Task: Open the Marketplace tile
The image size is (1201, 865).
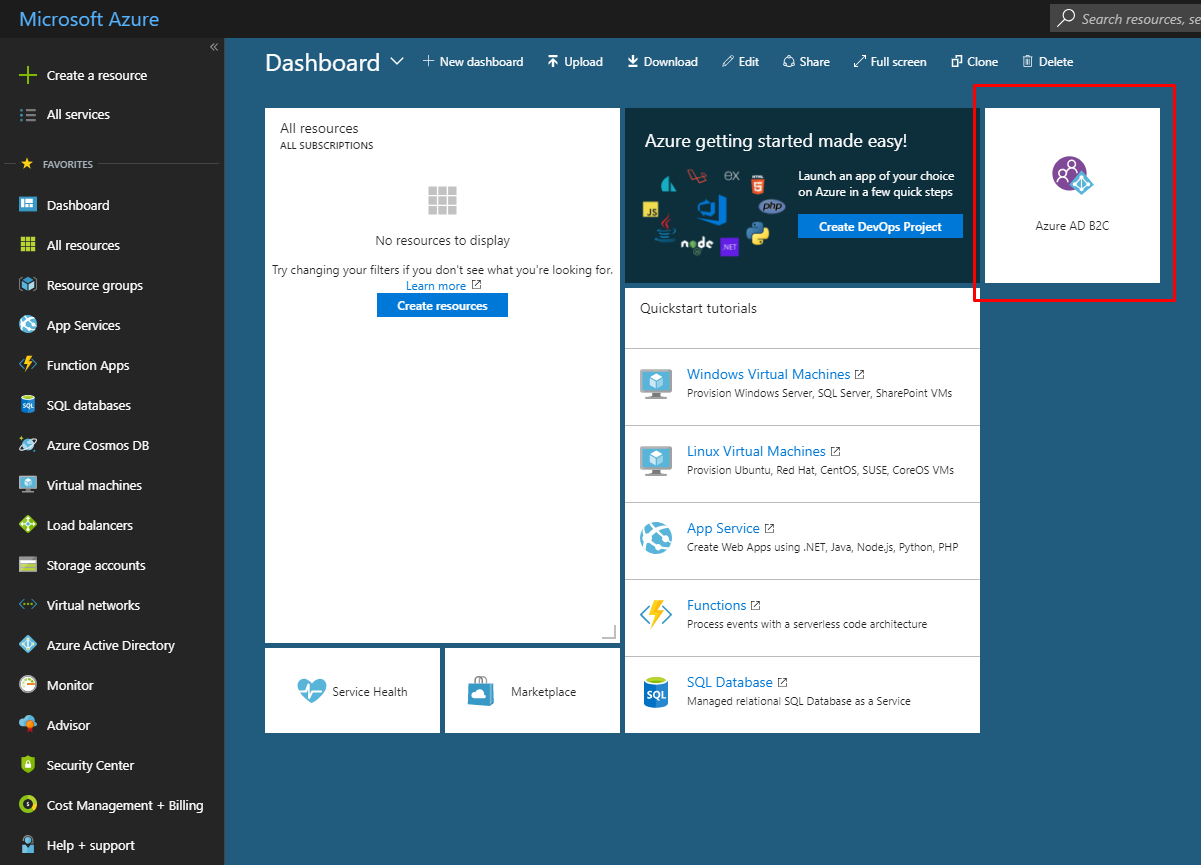Action: [x=532, y=690]
